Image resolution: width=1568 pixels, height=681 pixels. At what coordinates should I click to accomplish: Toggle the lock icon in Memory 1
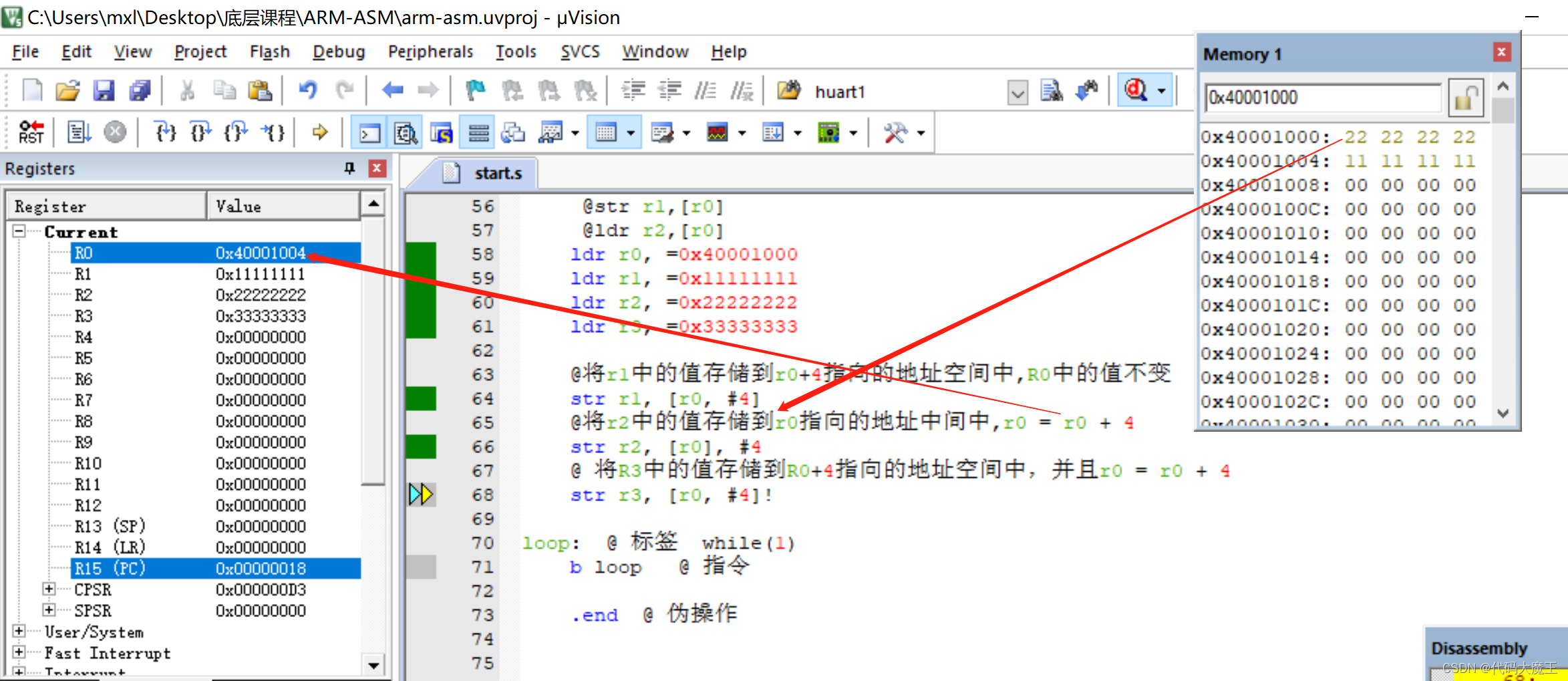1465,98
